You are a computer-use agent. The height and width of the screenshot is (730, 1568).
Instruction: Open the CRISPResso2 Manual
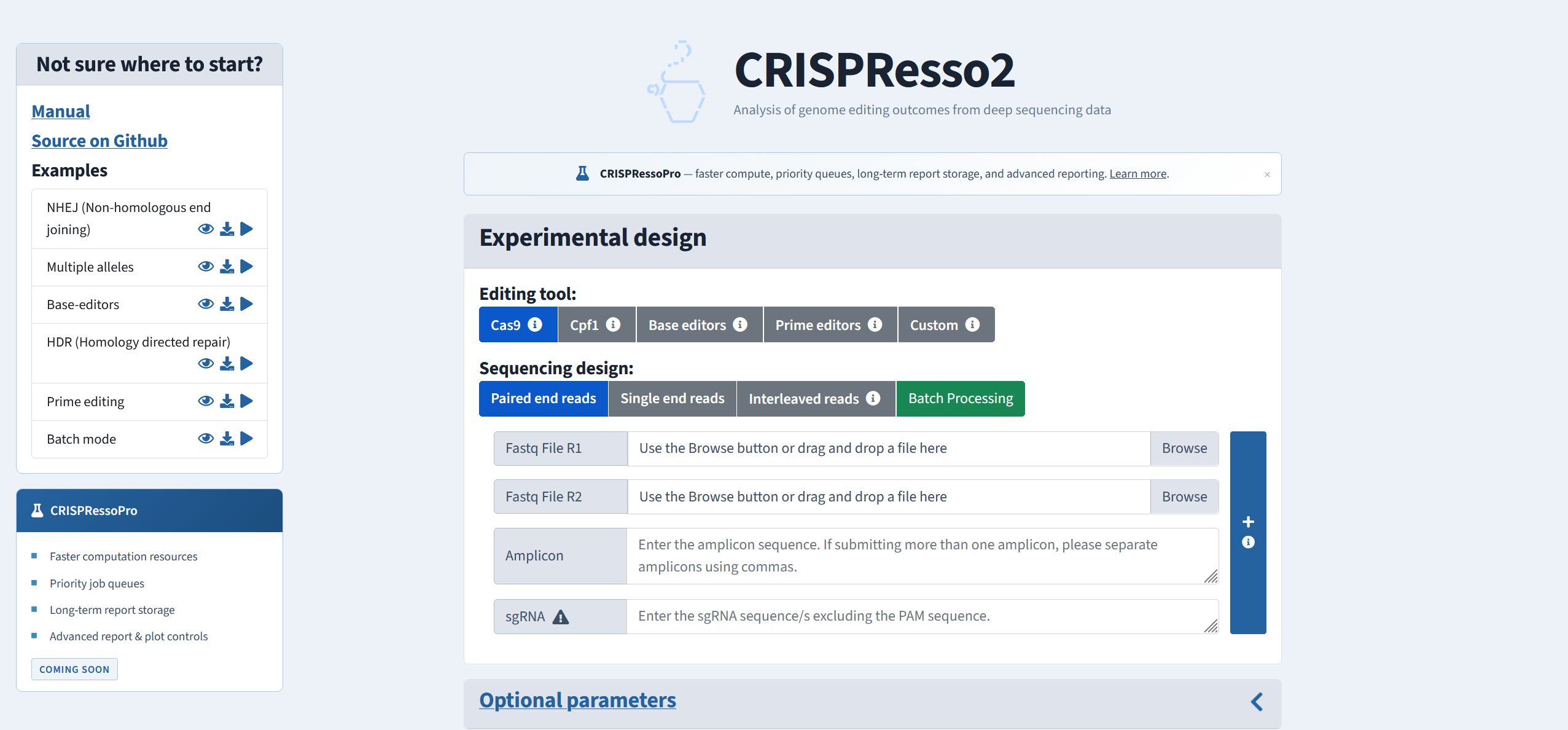[60, 111]
